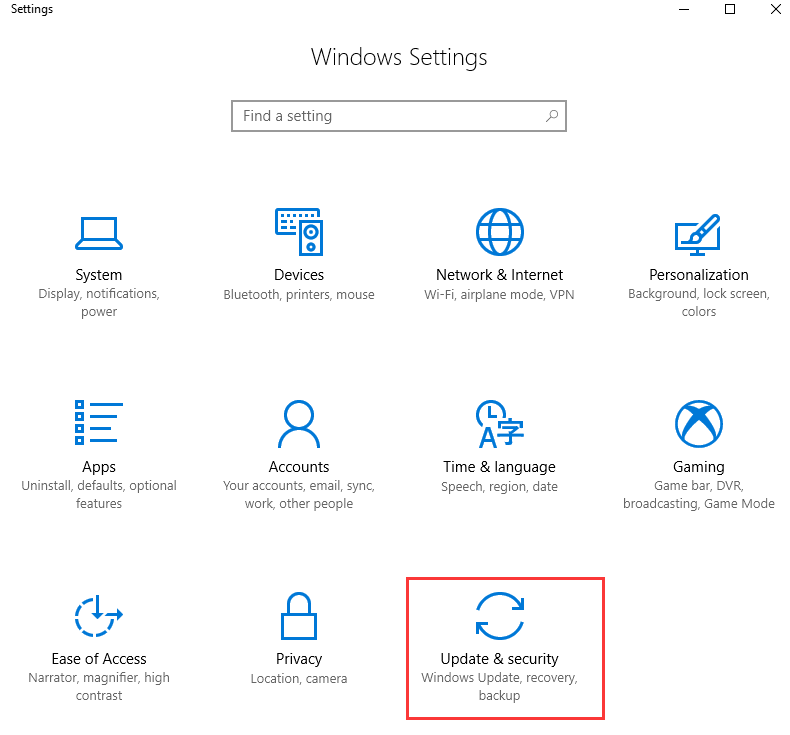Click the Update & security title
This screenshot has width=790, height=735.
click(499, 659)
